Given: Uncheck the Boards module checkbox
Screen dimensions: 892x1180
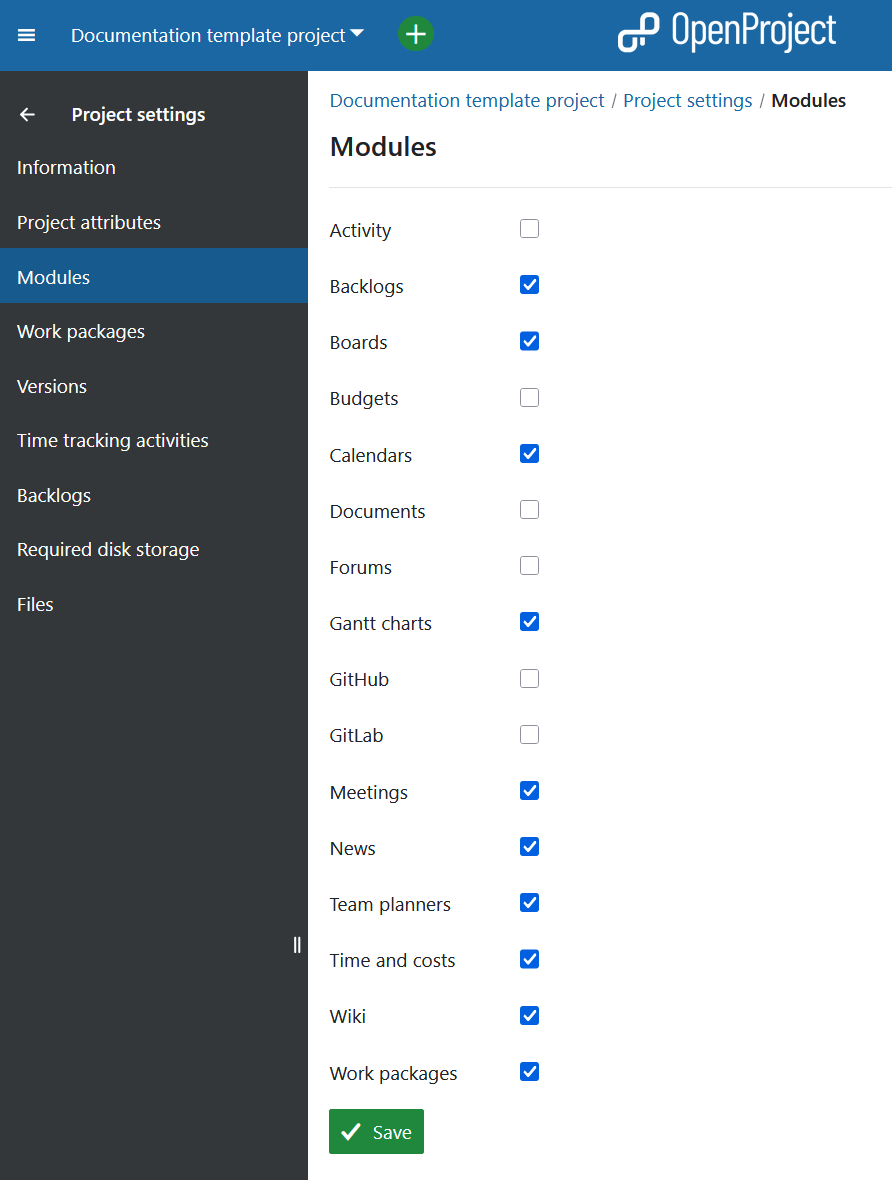Looking at the screenshot, I should (x=529, y=342).
